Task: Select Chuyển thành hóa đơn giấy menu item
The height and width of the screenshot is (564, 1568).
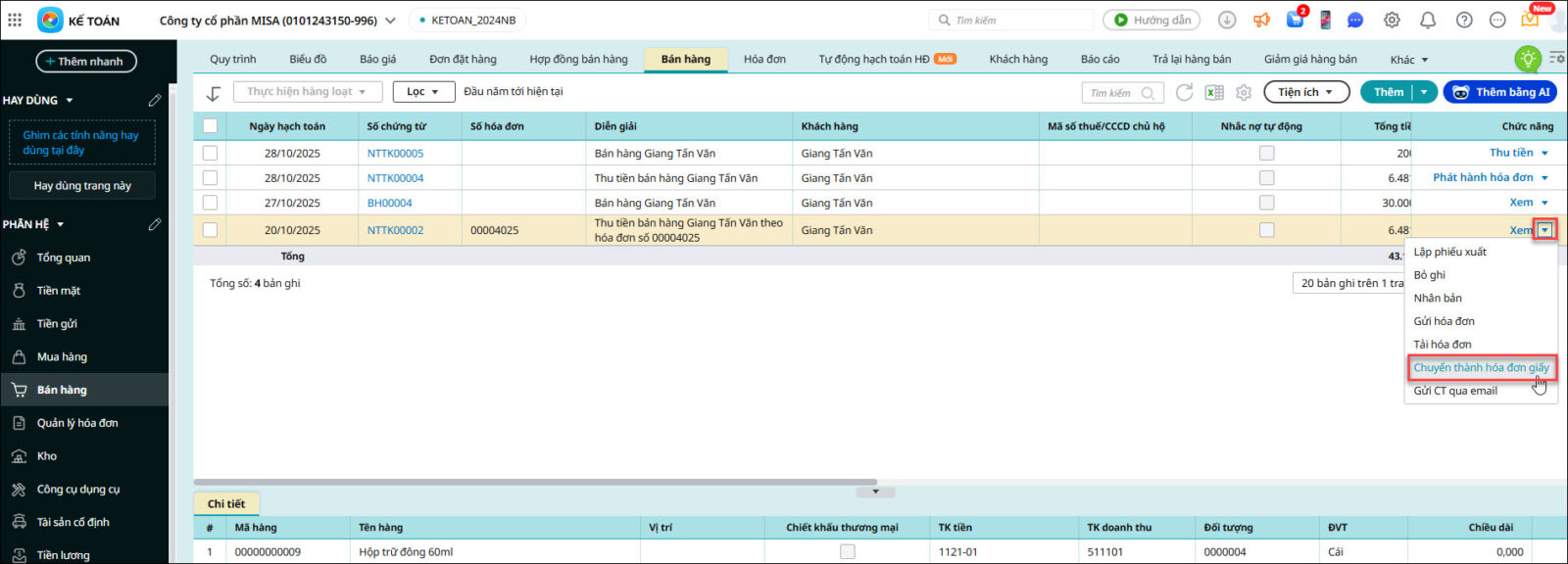Action: (x=1481, y=367)
